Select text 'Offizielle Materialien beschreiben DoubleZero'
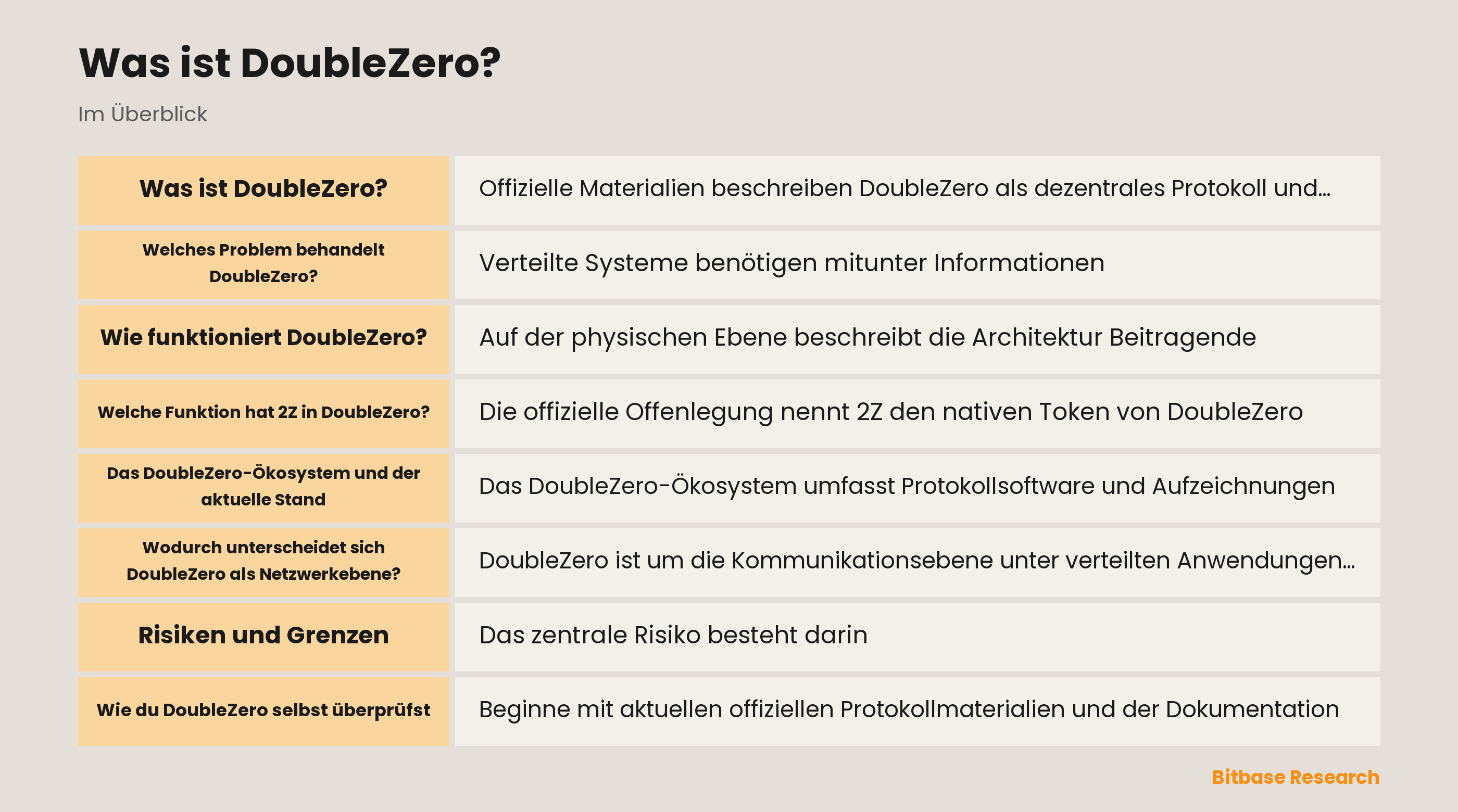Image resolution: width=1458 pixels, height=812 pixels. point(734,188)
